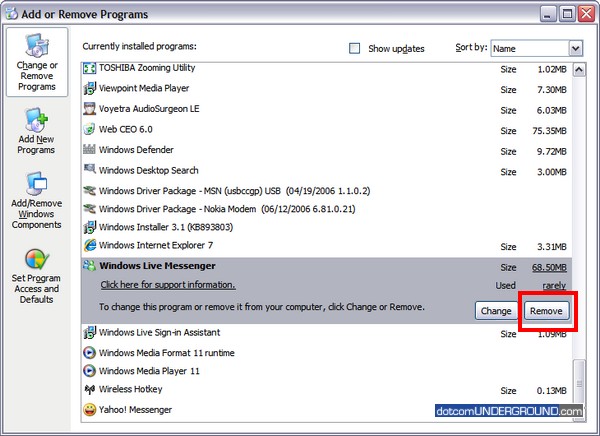
Task: Click the Windows Media Format 11 runtime icon
Action: (x=90, y=353)
